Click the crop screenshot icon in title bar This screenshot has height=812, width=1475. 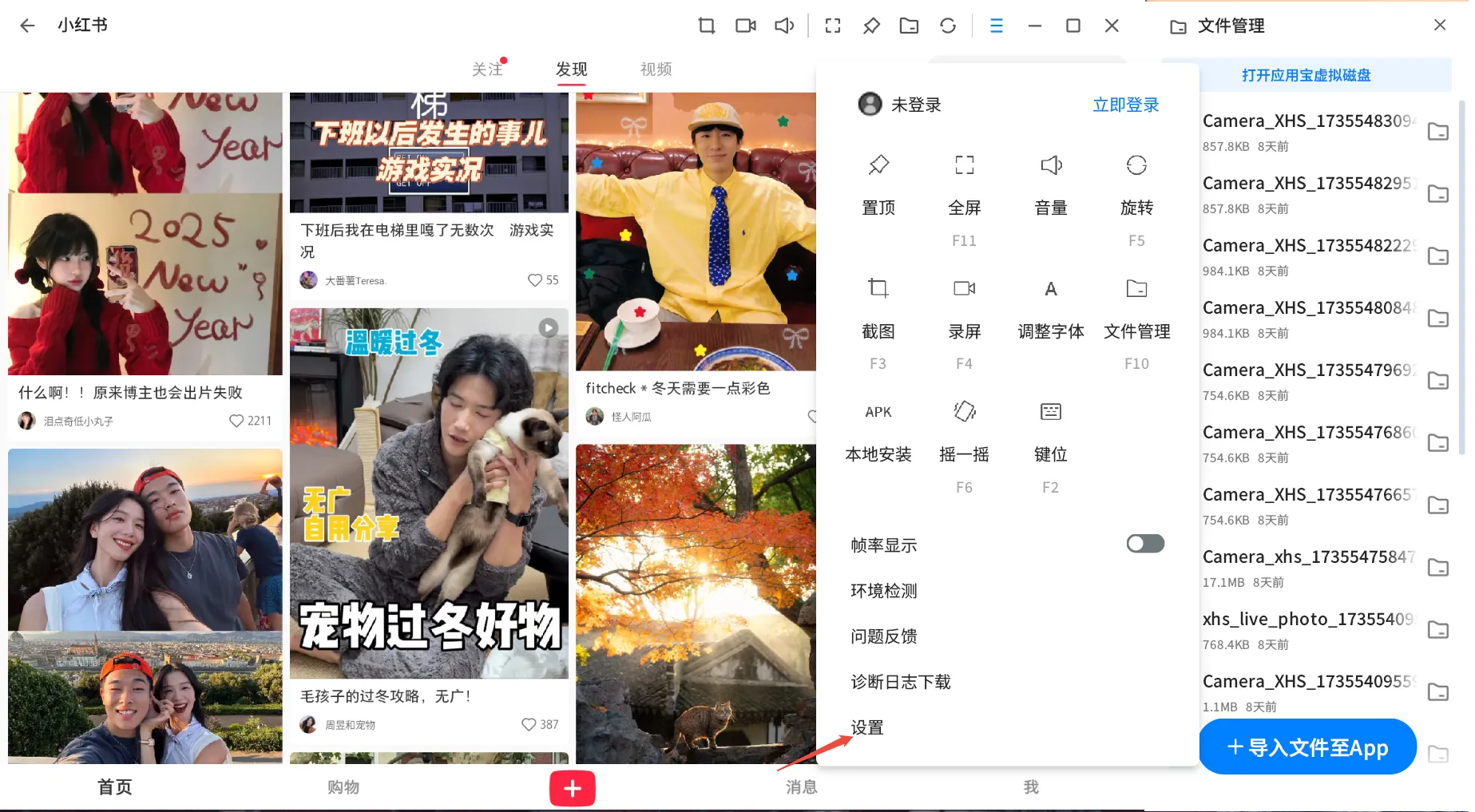click(x=707, y=26)
